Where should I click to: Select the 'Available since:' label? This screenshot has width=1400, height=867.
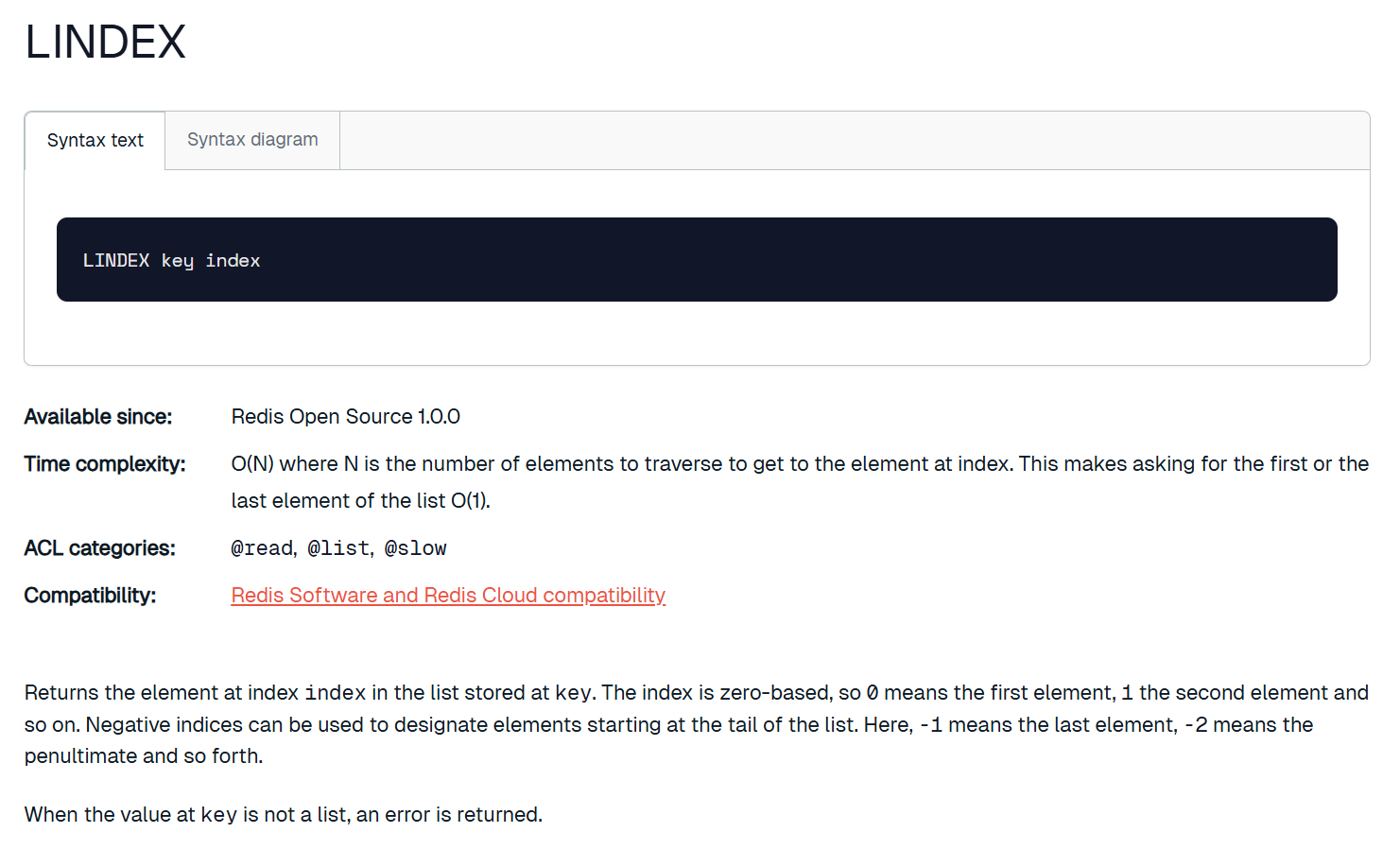[98, 417]
